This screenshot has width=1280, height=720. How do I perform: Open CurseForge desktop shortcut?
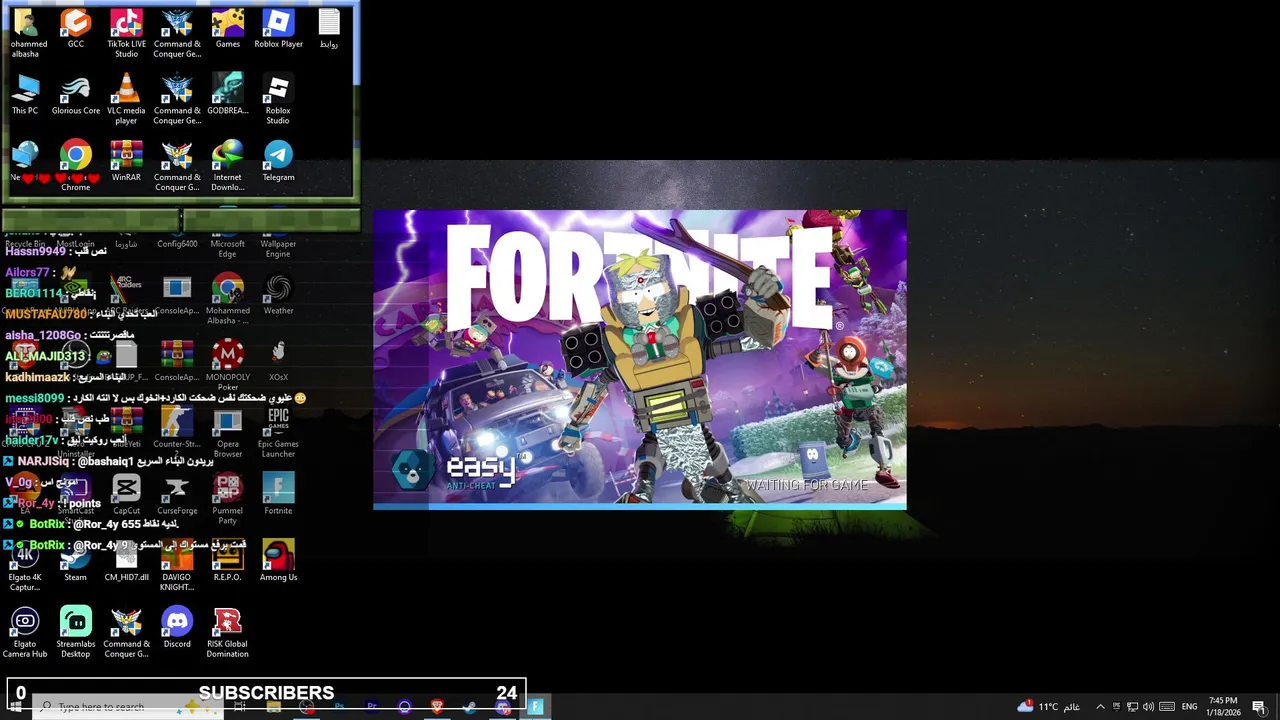[177, 495]
